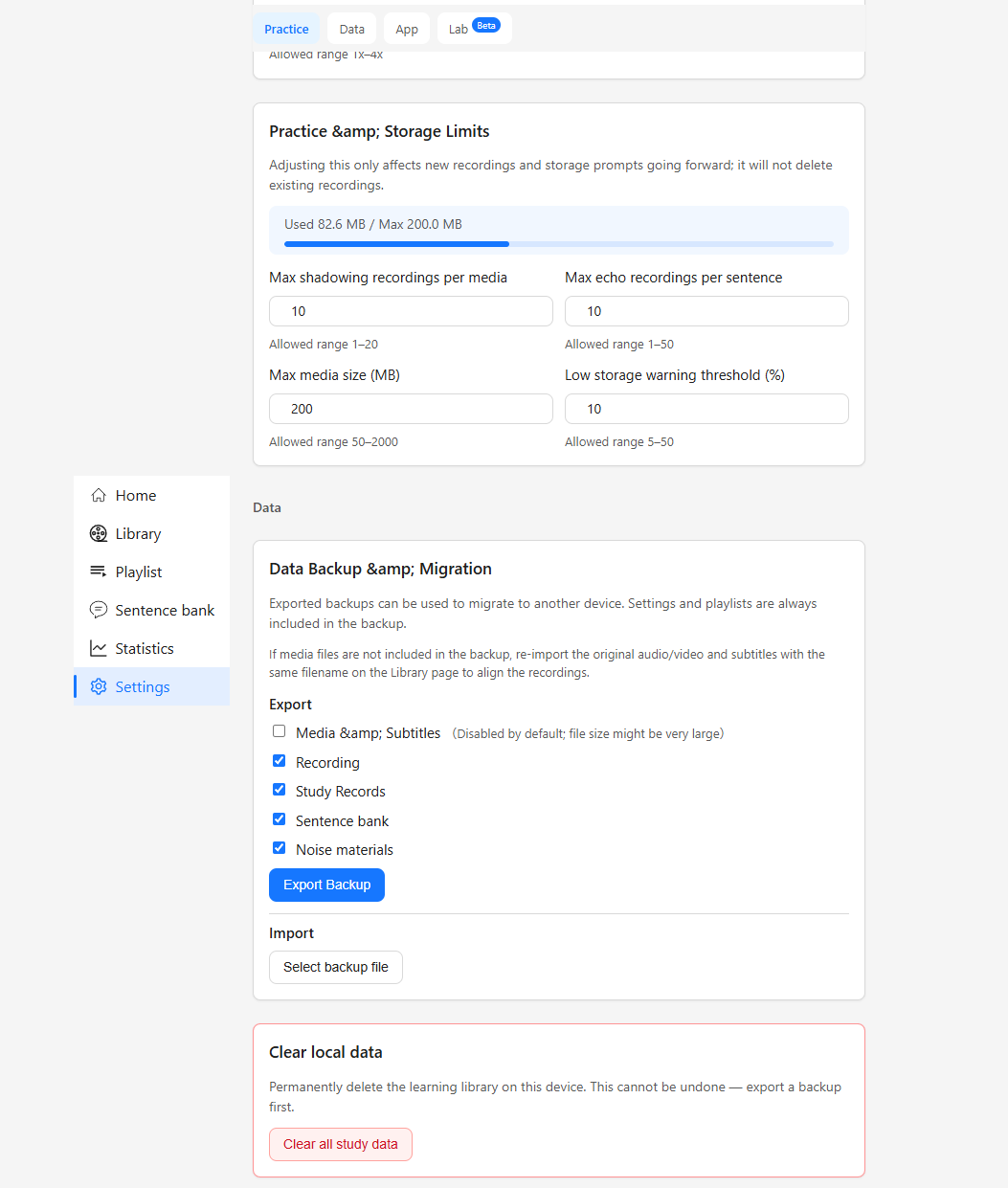Click the Sentence bank speech bubble icon

coord(99,610)
